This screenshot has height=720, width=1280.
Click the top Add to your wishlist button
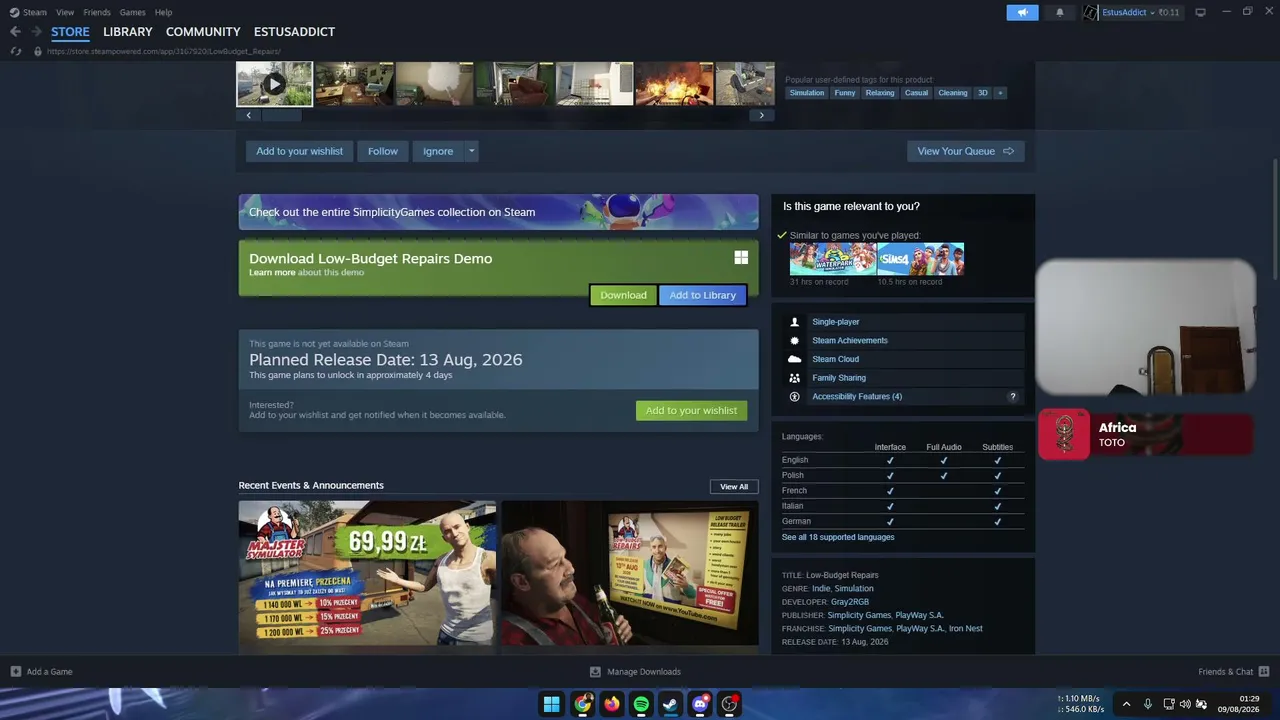click(x=299, y=151)
